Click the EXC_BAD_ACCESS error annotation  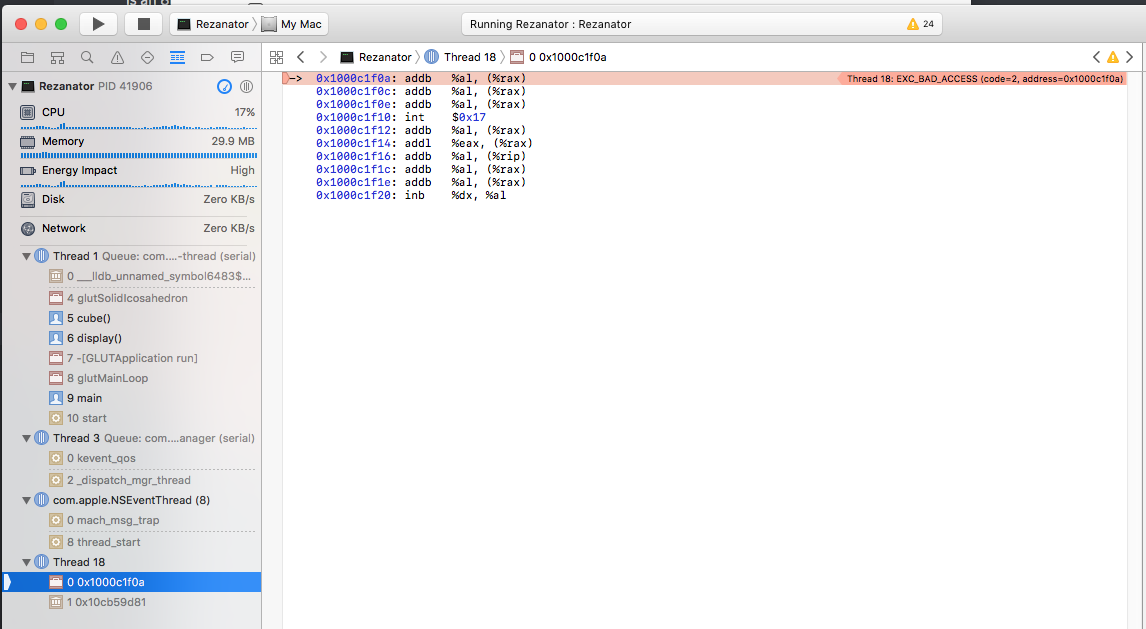[984, 78]
